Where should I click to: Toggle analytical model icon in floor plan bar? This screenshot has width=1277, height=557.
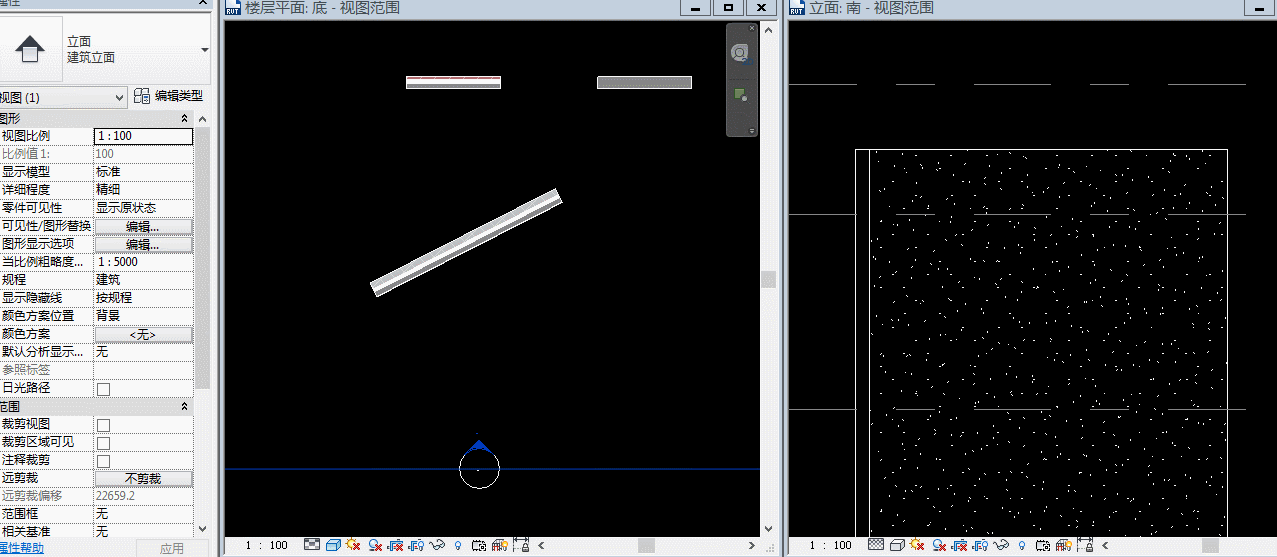500,545
